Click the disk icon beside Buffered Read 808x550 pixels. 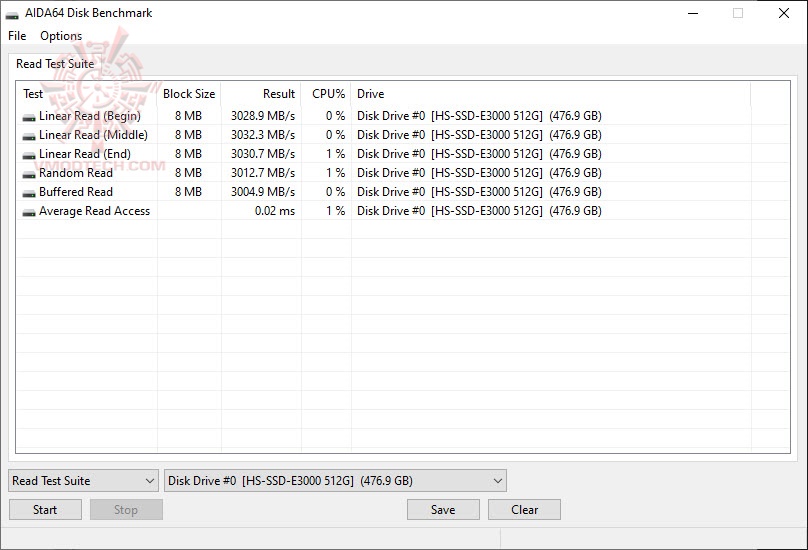[29, 194]
